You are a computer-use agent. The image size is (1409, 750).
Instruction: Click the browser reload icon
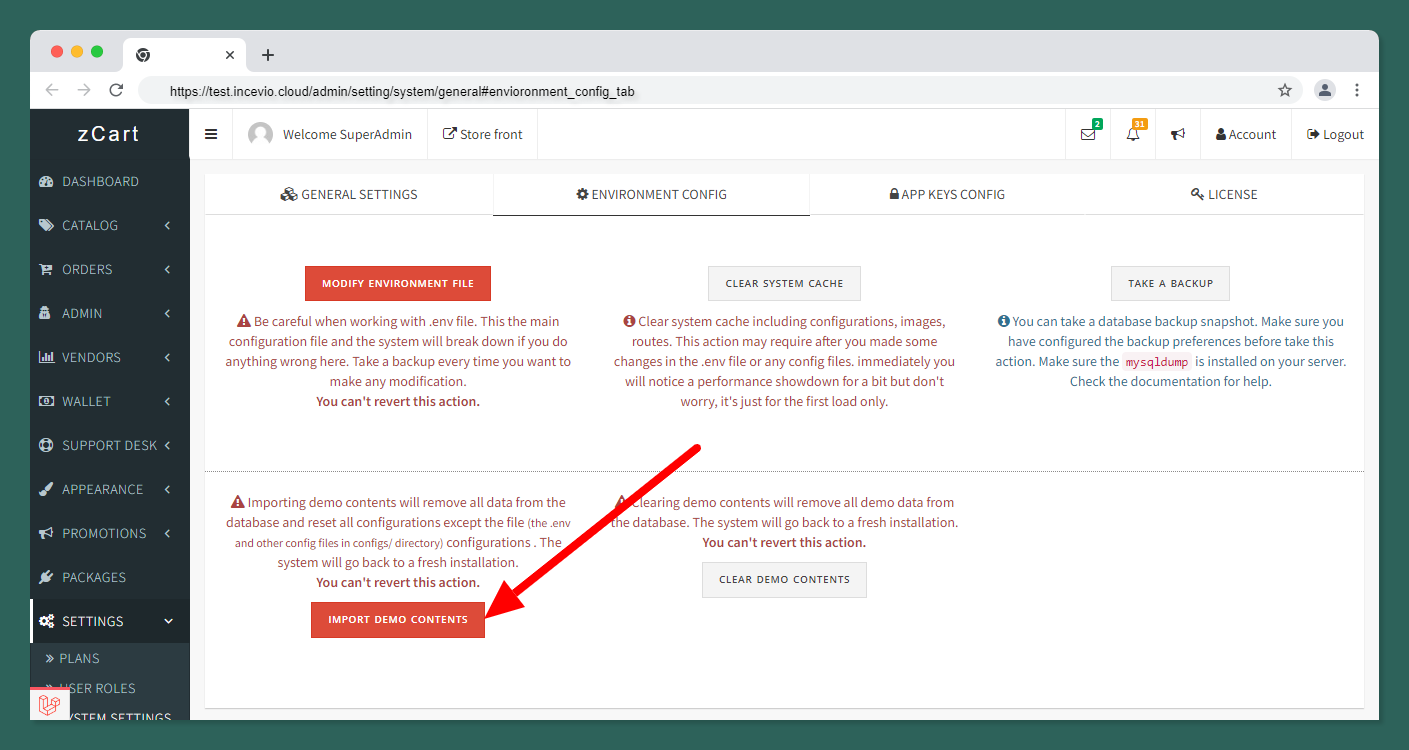[x=116, y=90]
